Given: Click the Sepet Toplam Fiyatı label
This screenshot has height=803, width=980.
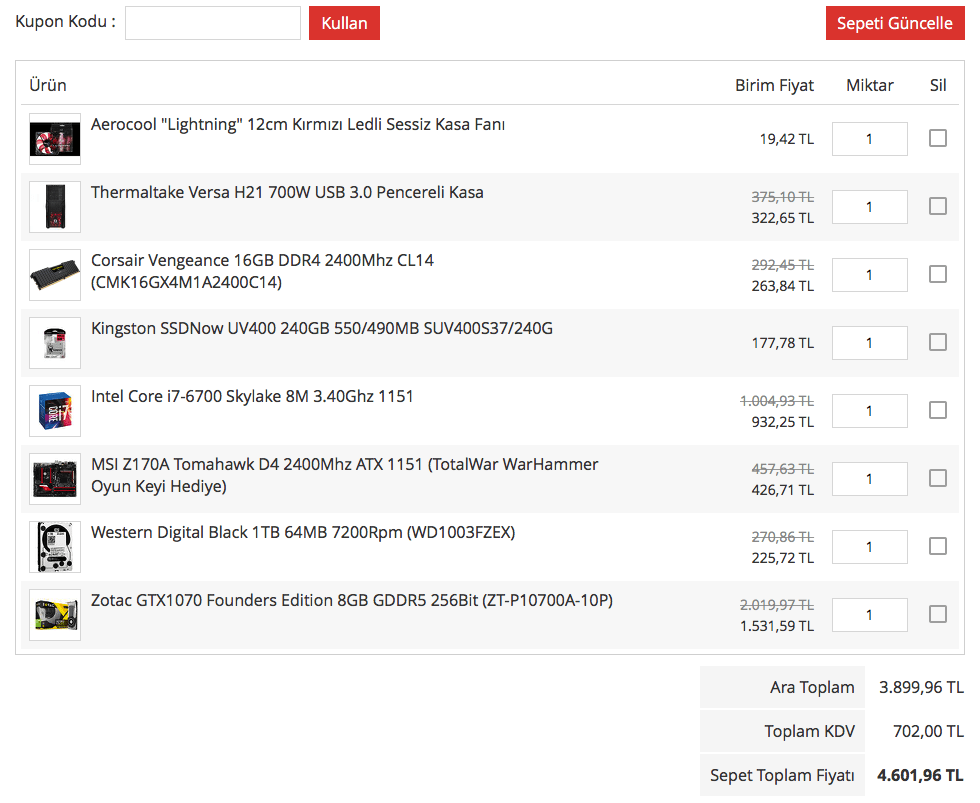Looking at the screenshot, I should (x=782, y=776).
